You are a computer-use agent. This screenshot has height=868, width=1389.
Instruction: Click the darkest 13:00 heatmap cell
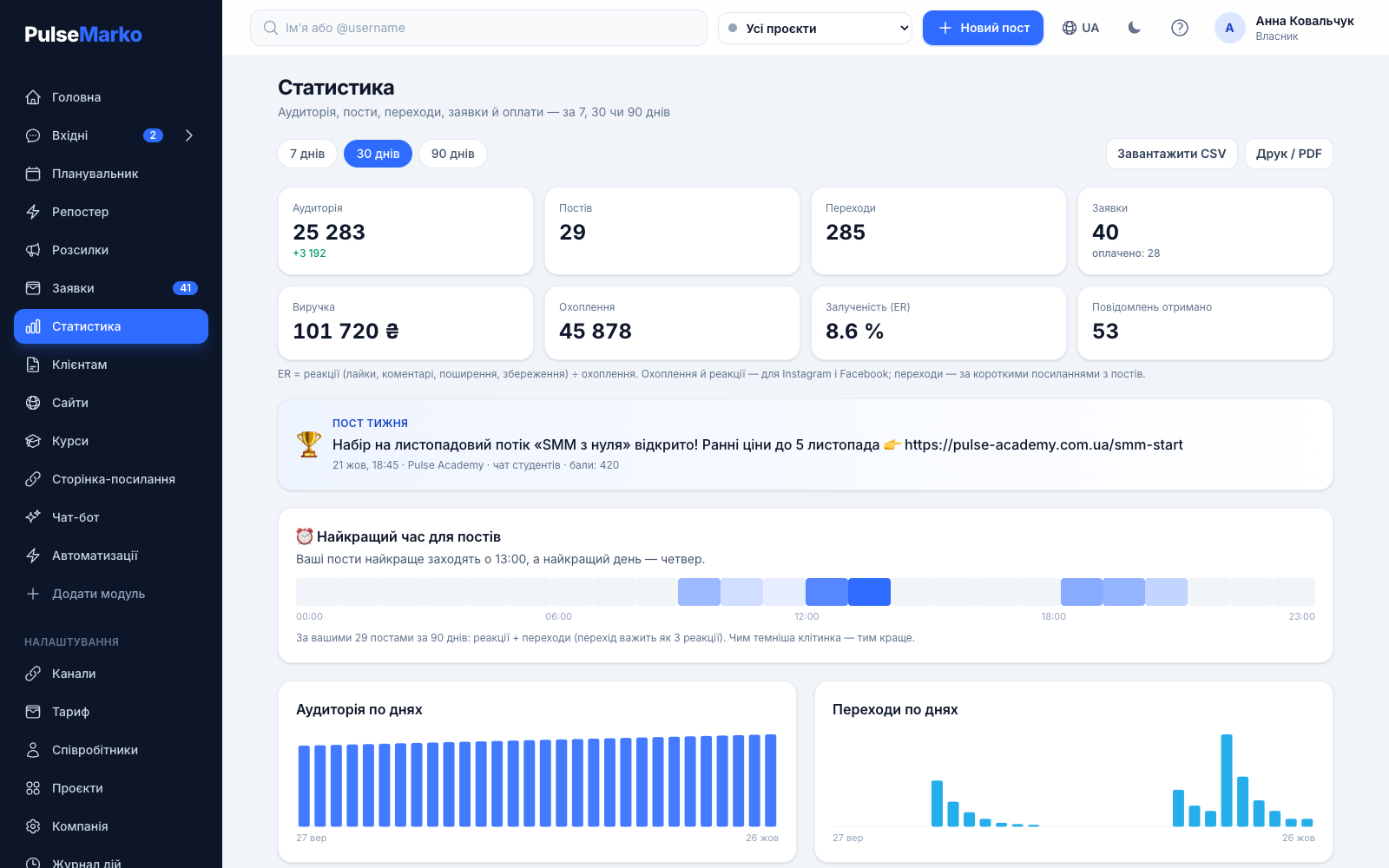point(869,592)
